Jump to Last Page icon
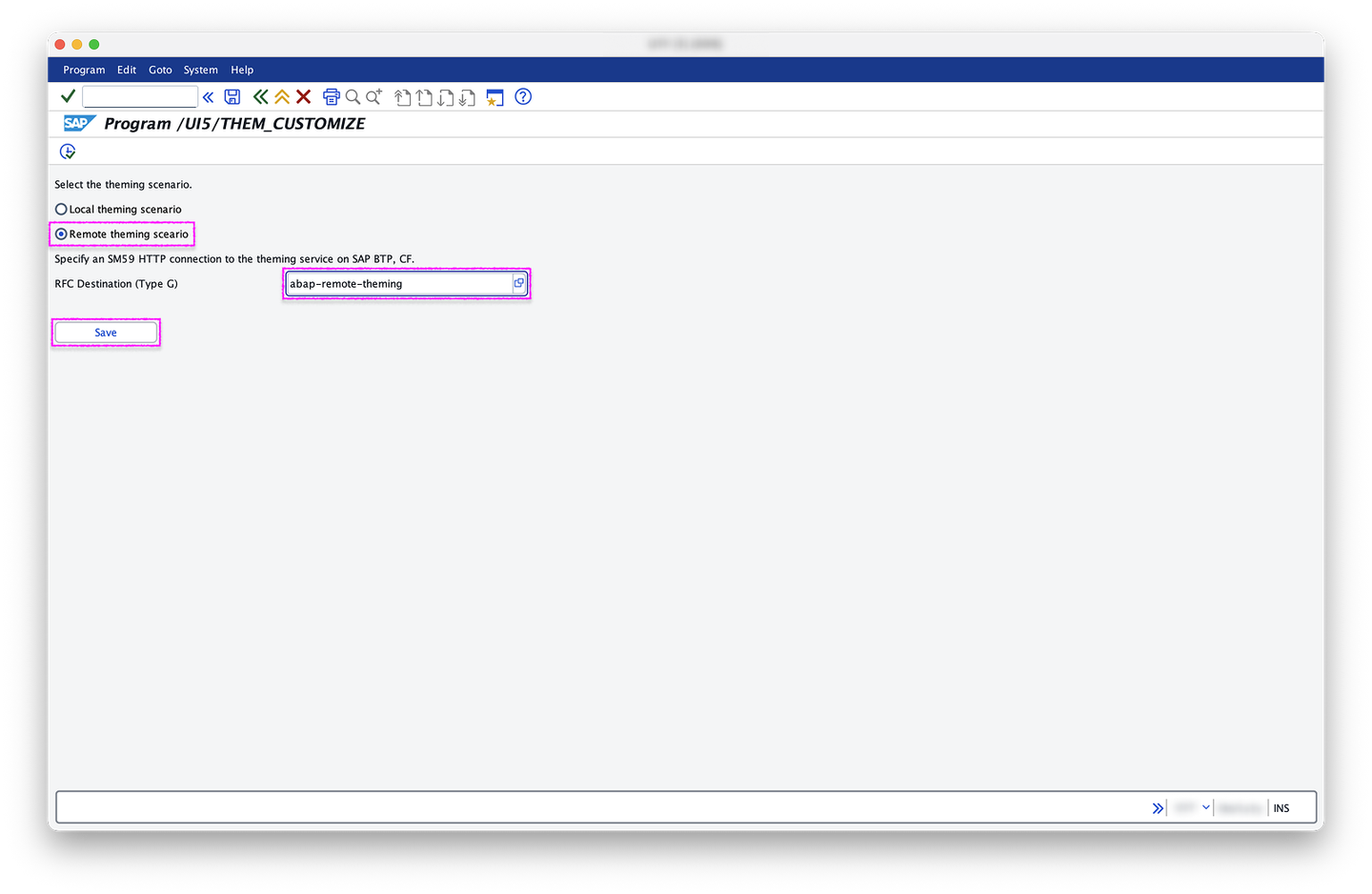The height and width of the screenshot is (894, 1372). [467, 97]
